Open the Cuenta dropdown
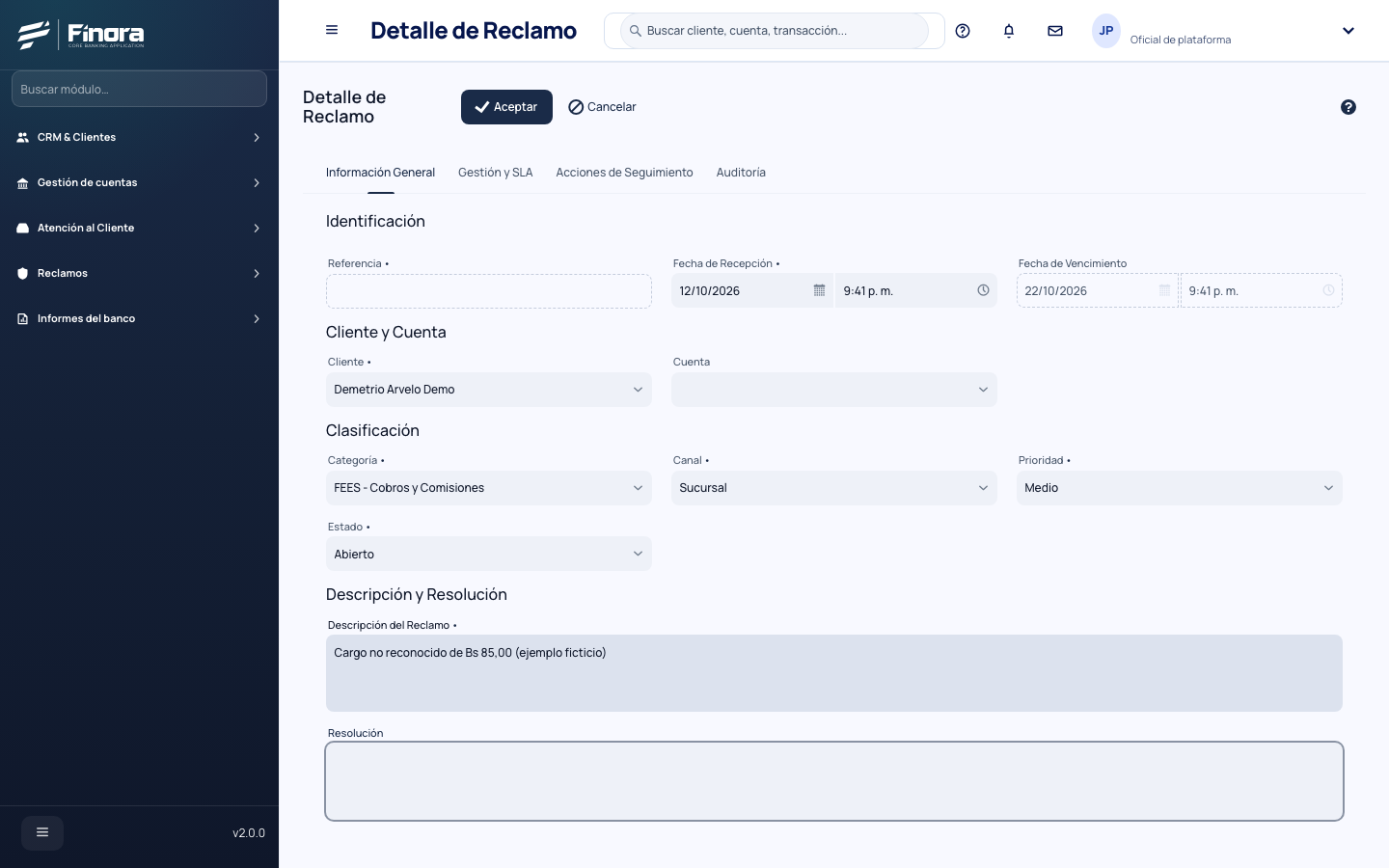Viewport: 1389px width, 868px height. pos(834,390)
